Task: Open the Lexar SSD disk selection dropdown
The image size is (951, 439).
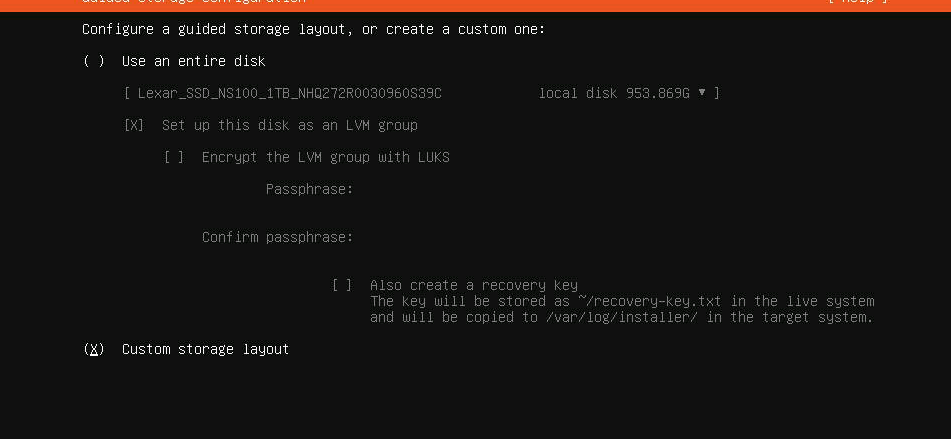Action: pos(421,93)
